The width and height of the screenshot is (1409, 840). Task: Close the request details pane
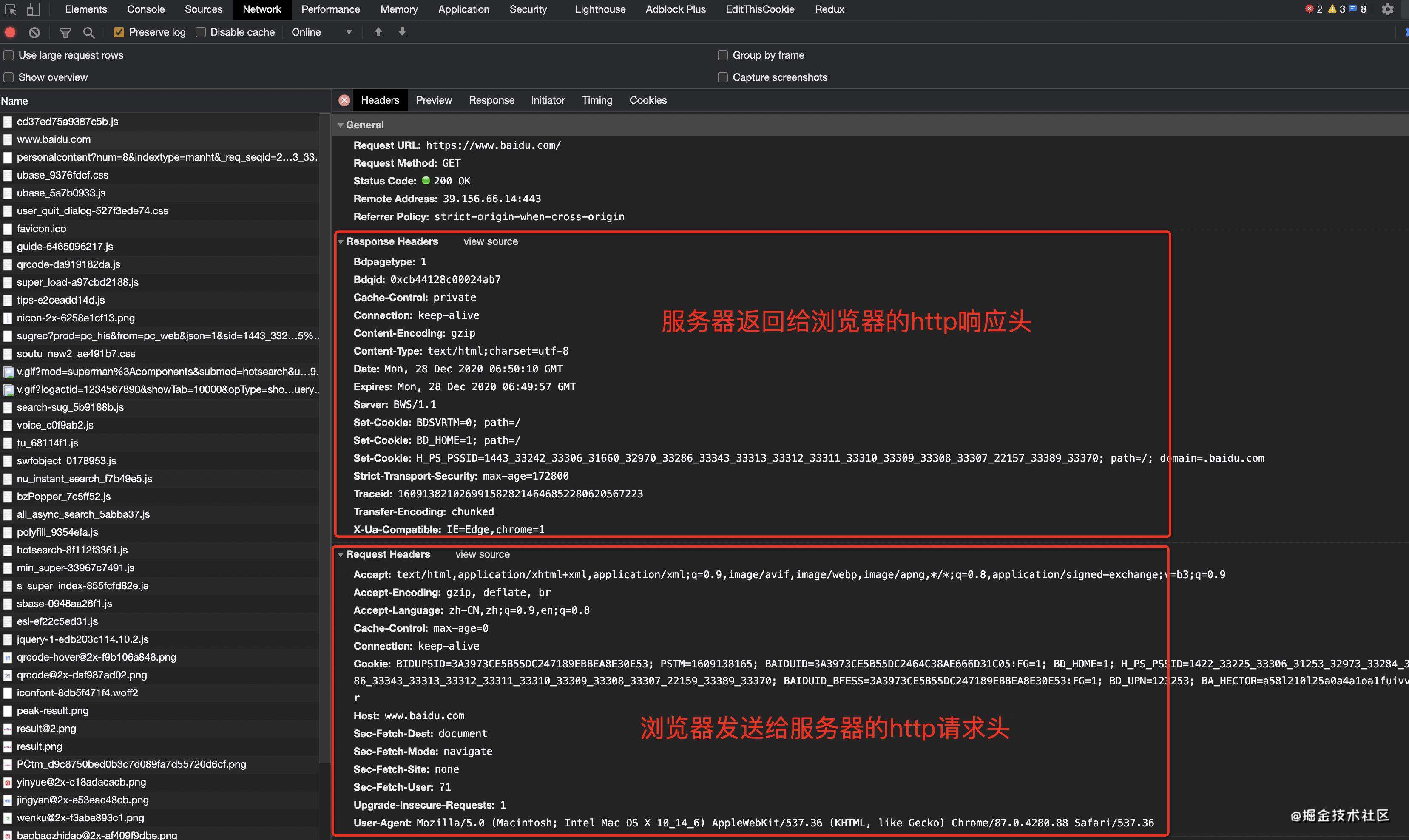pos(344,100)
